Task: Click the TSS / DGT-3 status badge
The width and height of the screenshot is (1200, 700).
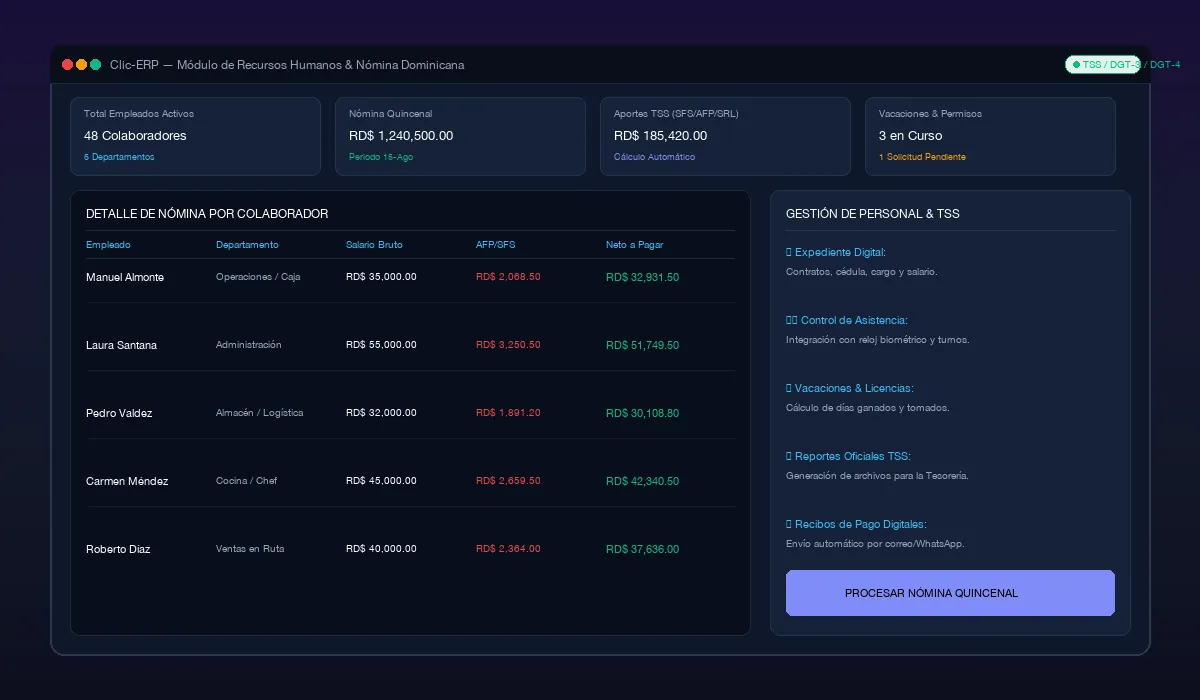Action: (1103, 65)
